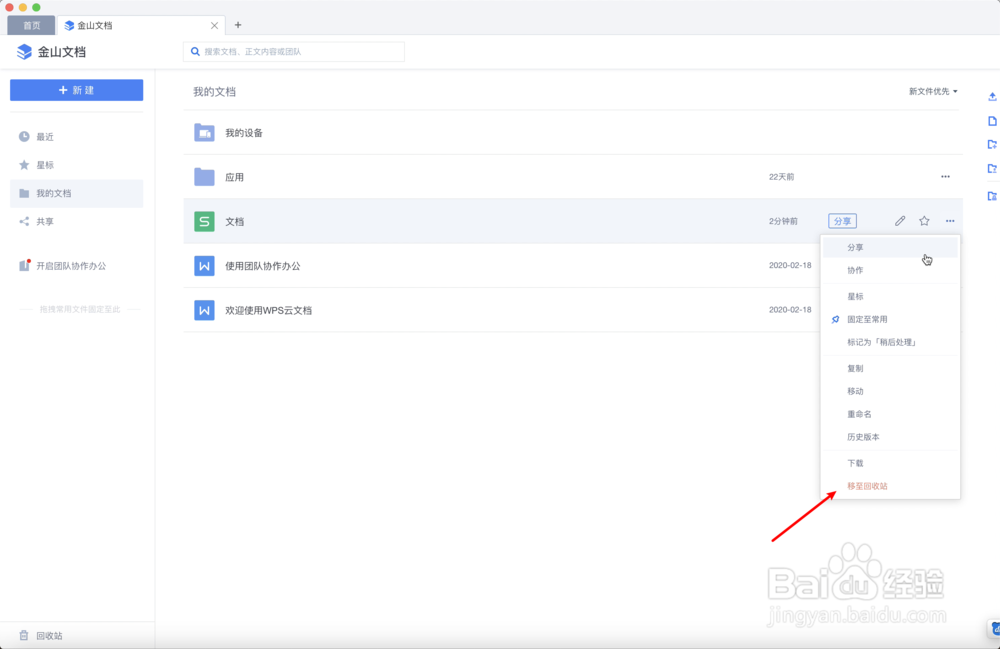Screen dimensions: 1000x649
Task: Select 移动 in the context menu
Action: coord(890,391)
